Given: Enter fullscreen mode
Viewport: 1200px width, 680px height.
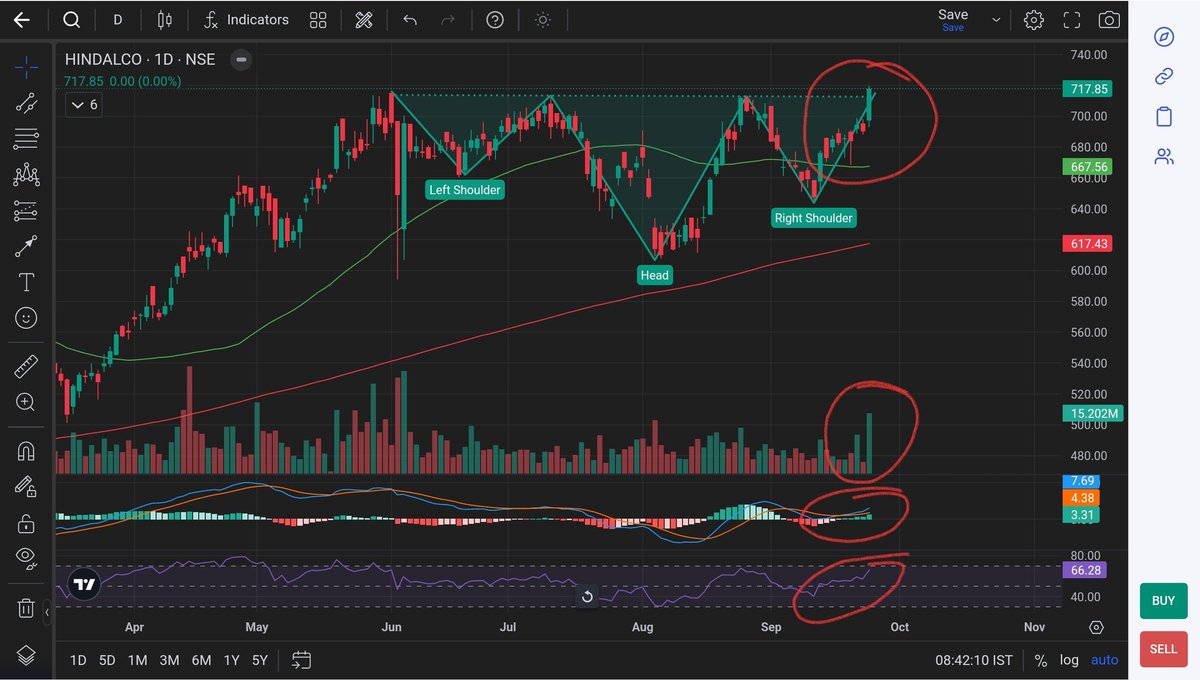Looking at the screenshot, I should pos(1072,20).
